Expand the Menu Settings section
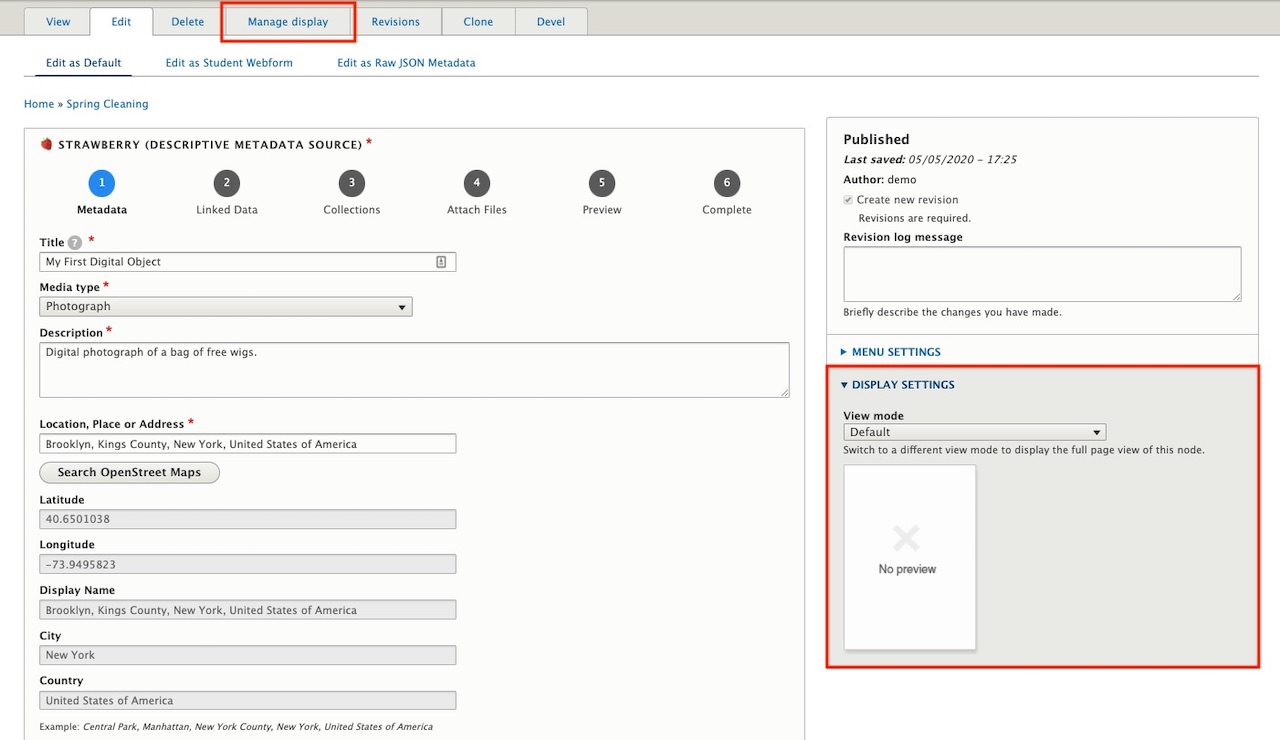Screen dimensions: 1280x740 tap(895, 352)
